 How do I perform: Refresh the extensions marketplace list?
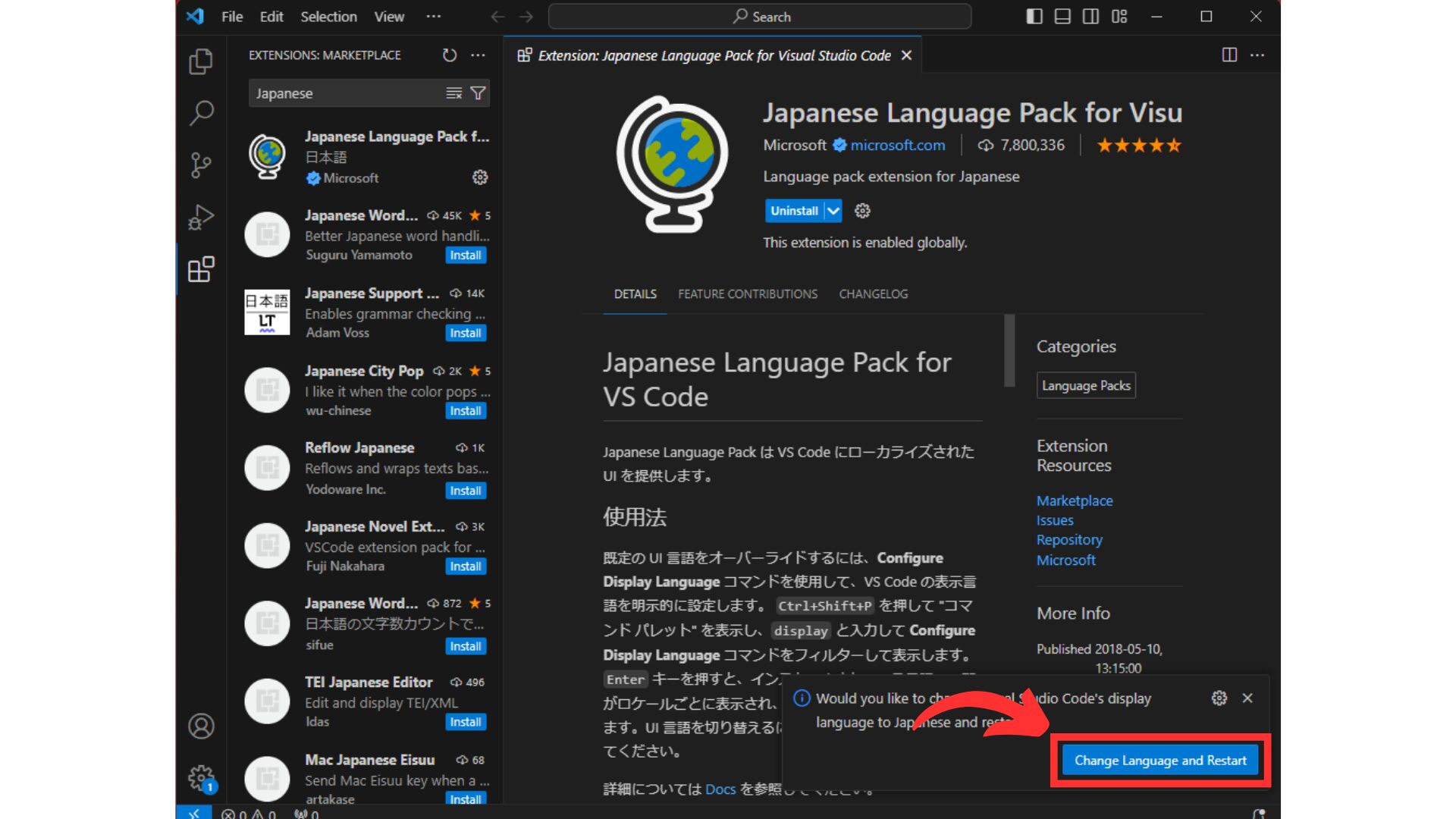click(x=449, y=55)
